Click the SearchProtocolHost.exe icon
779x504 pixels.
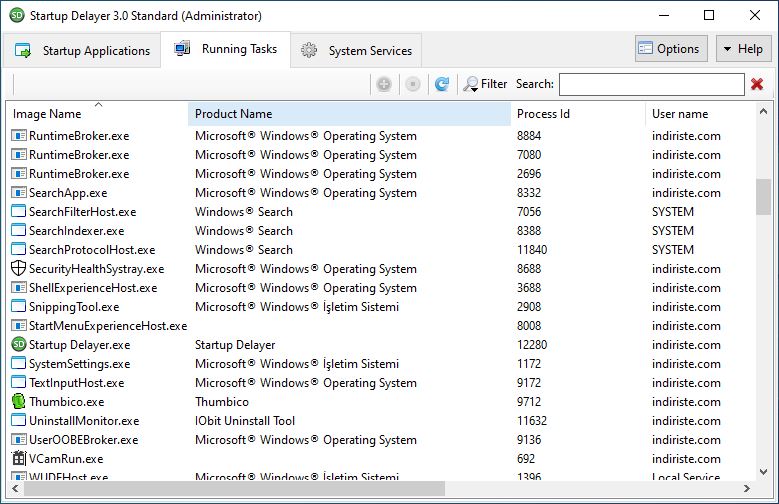pos(18,249)
